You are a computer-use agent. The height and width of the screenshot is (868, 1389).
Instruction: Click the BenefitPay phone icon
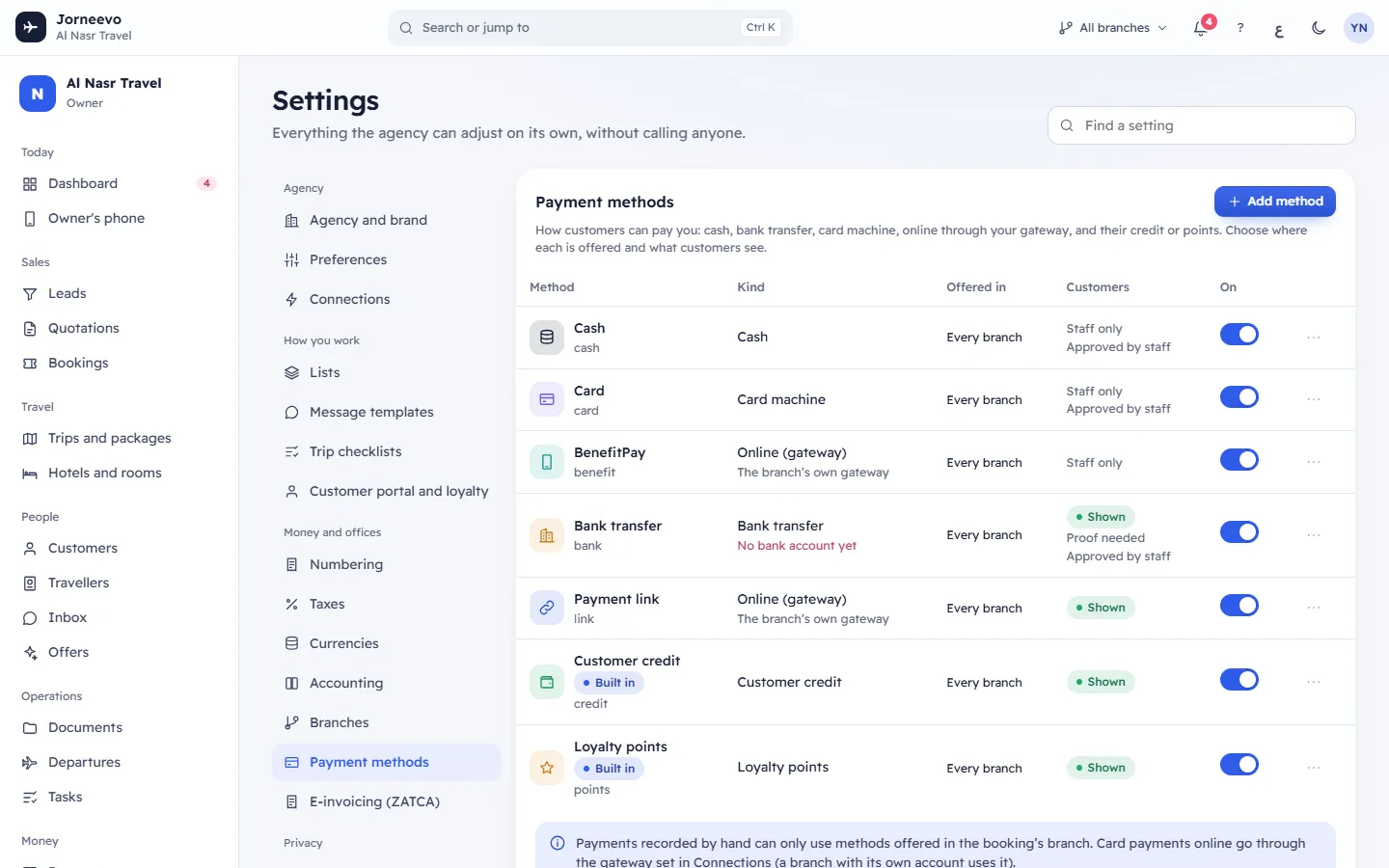coord(547,462)
